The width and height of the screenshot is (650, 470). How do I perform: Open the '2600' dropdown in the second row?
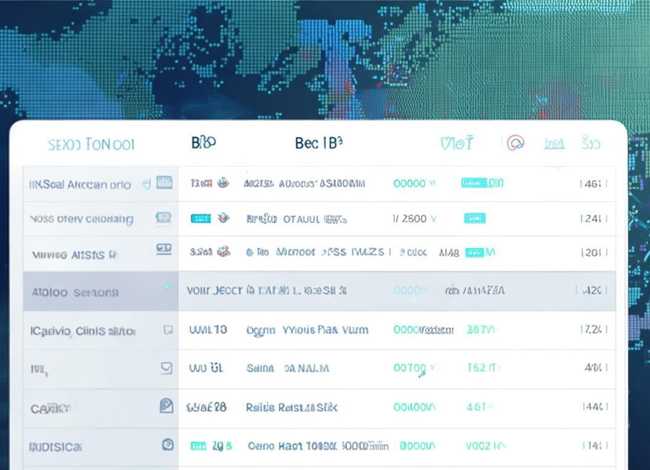pos(415,218)
